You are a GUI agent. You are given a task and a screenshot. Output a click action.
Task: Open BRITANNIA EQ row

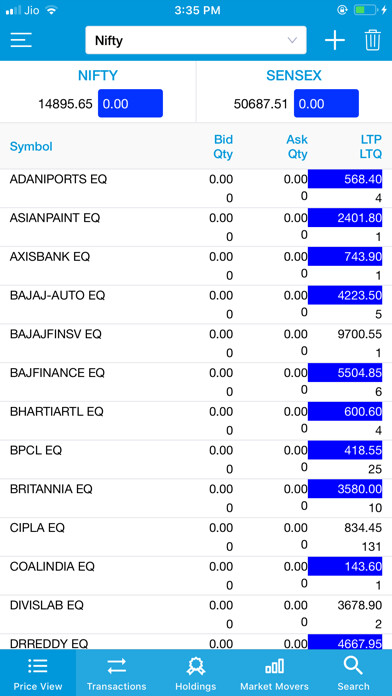click(196, 498)
